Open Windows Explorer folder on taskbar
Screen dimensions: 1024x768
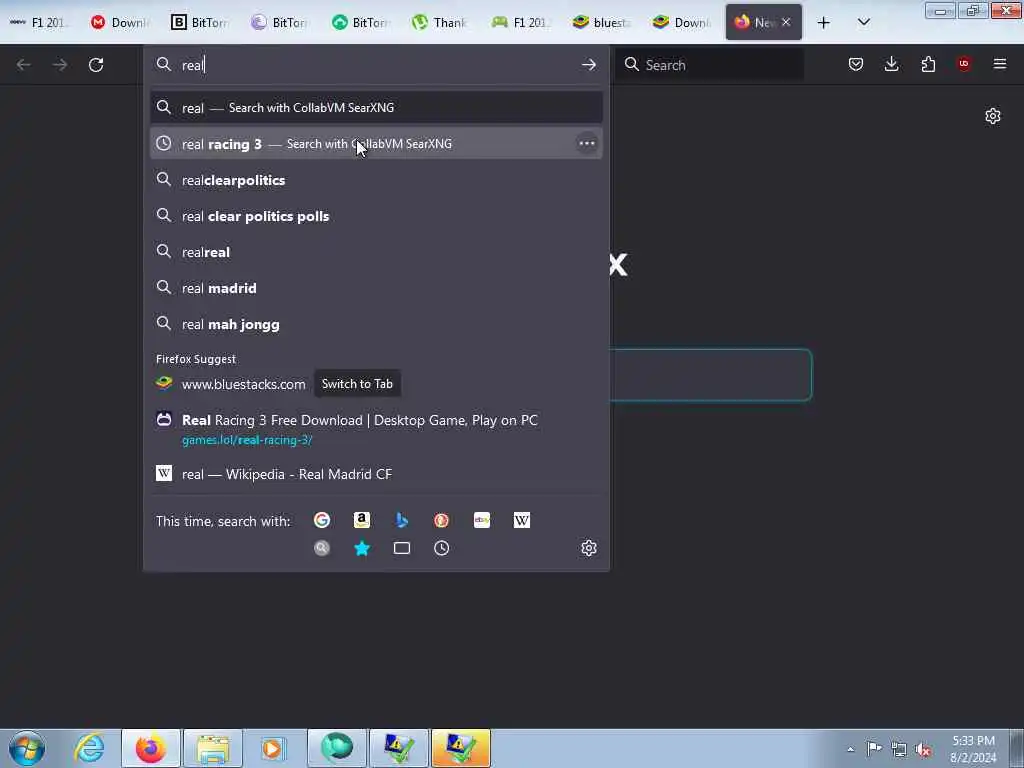tap(213, 748)
